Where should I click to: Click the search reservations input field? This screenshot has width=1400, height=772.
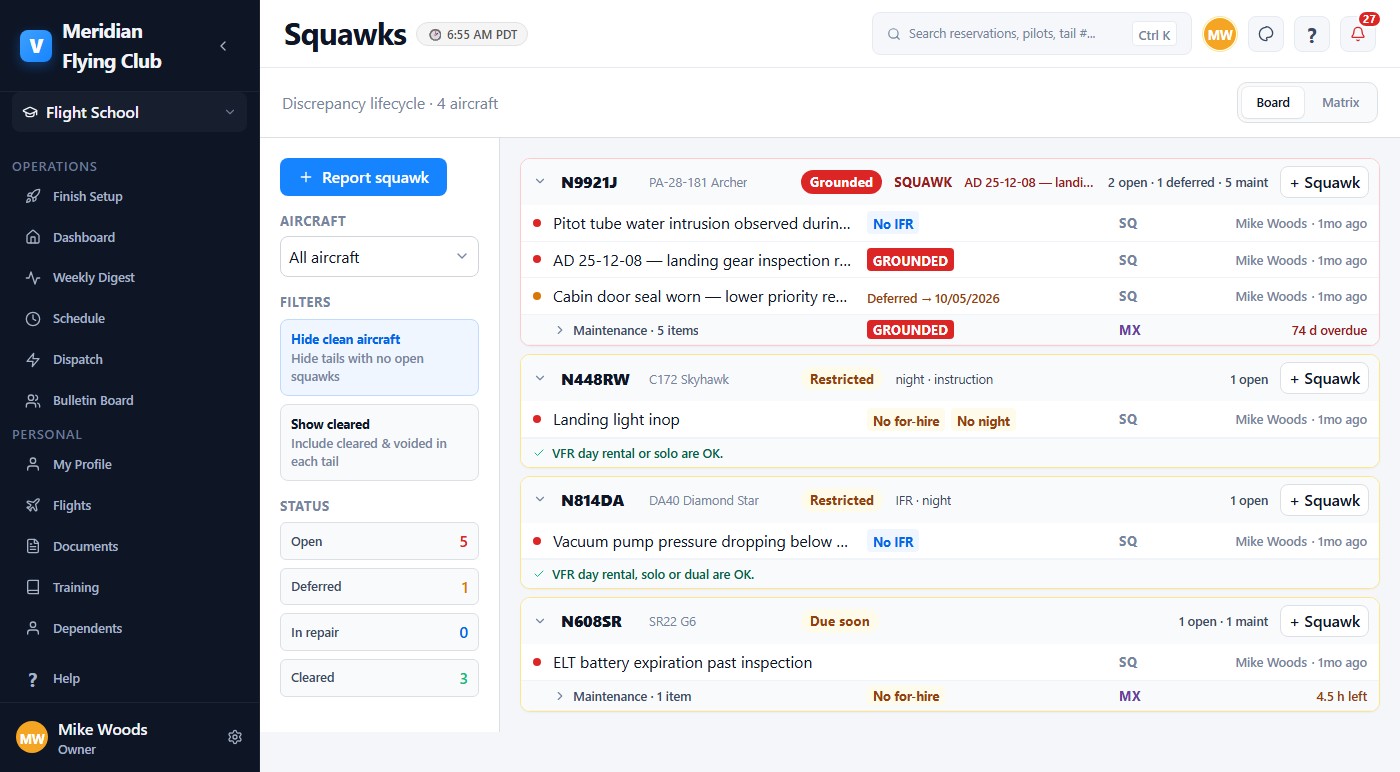pos(1032,34)
